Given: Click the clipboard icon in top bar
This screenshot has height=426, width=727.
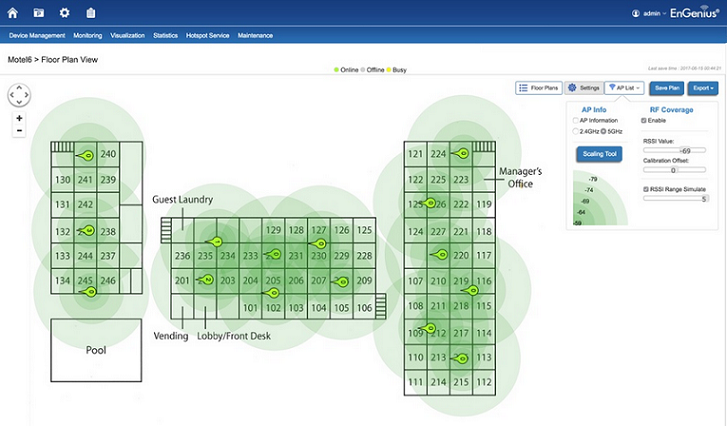Looking at the screenshot, I should (x=91, y=13).
